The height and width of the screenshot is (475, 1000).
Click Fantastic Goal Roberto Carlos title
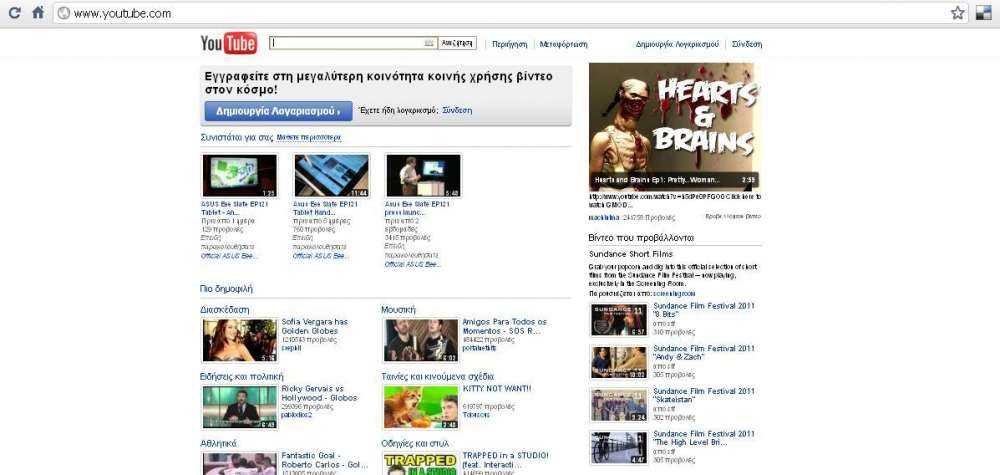tap(325, 460)
